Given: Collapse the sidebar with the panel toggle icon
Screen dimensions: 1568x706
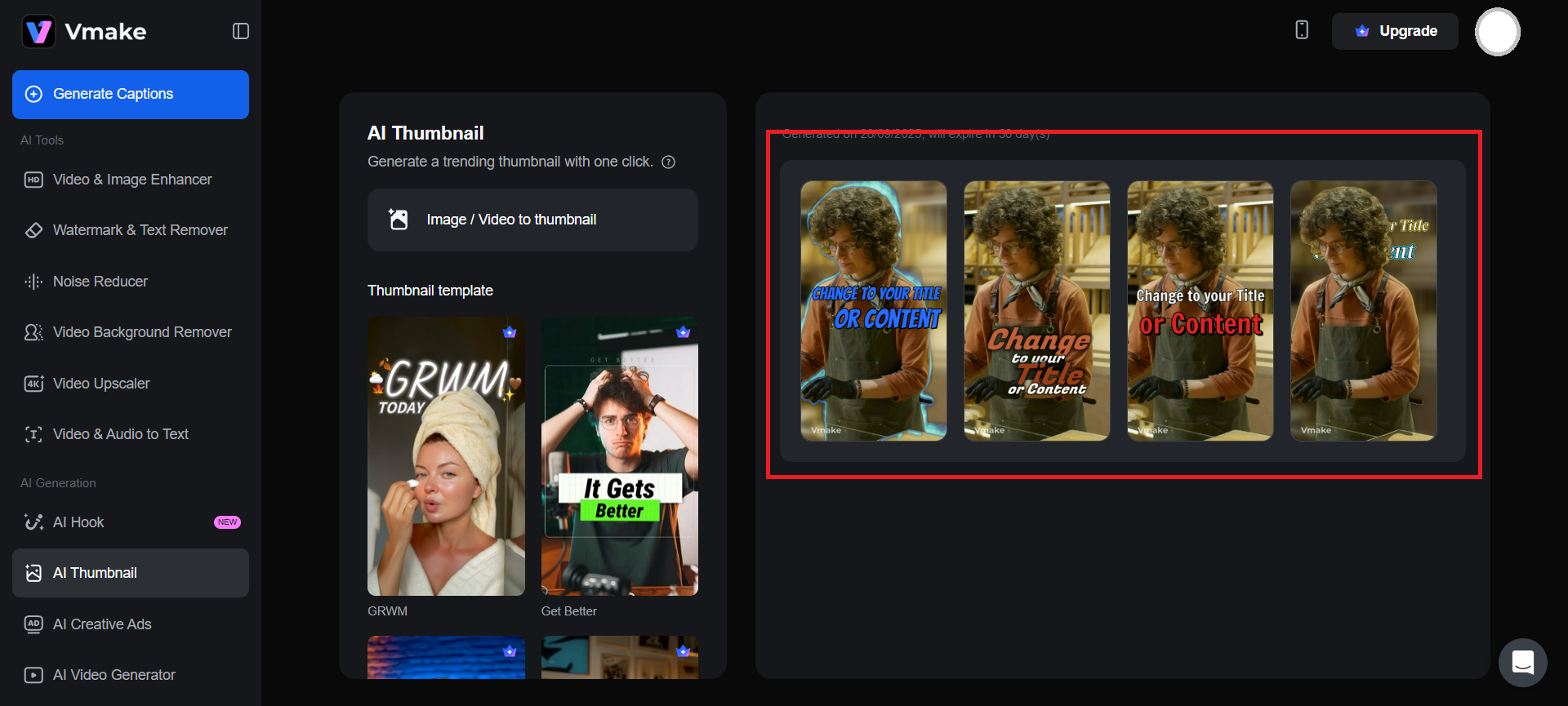Looking at the screenshot, I should 240,31.
